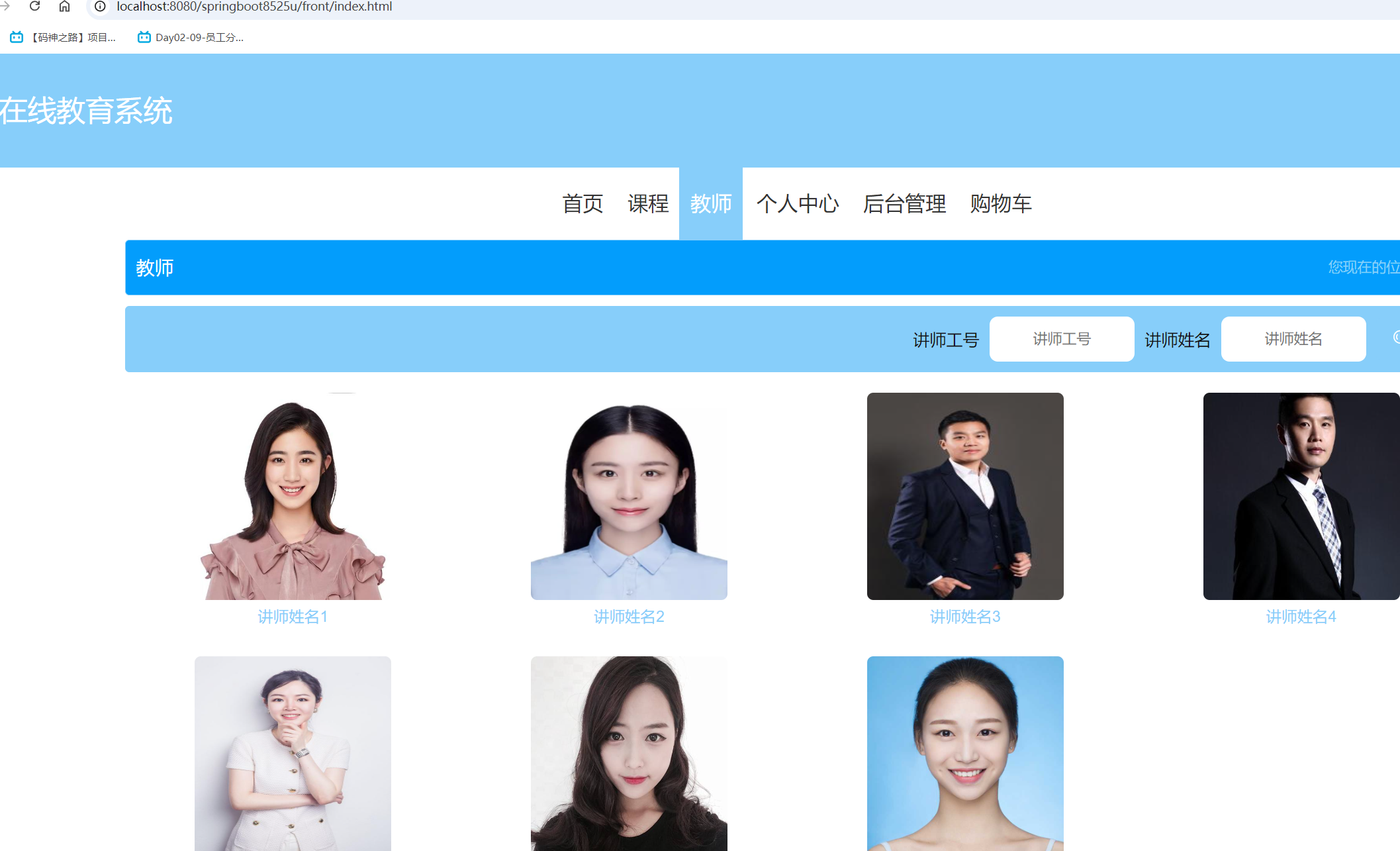The height and width of the screenshot is (851, 1400).
Task: Open the 课程 navigation tab
Action: coord(648,204)
